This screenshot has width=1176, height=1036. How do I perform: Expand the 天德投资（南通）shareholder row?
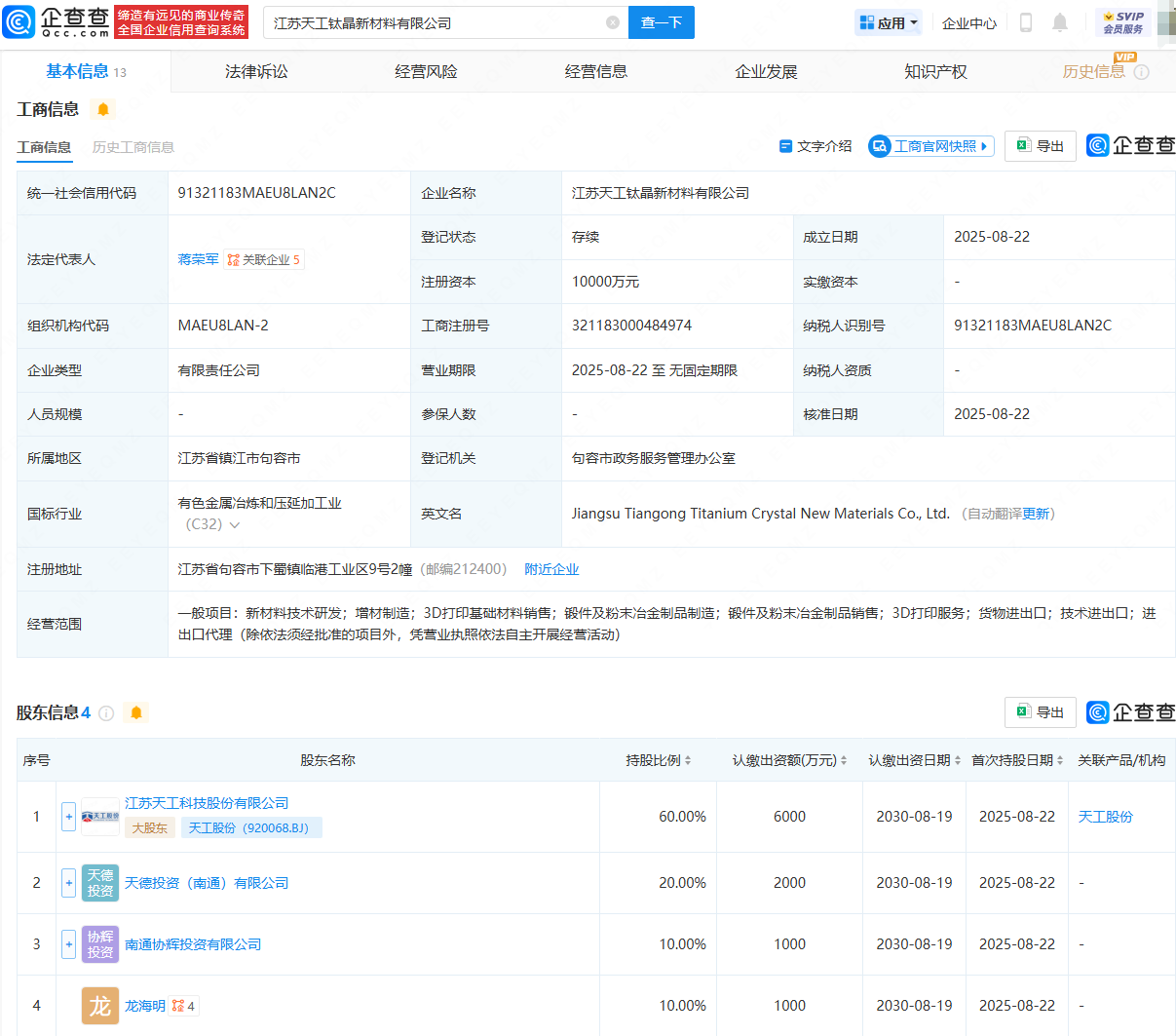(x=68, y=883)
